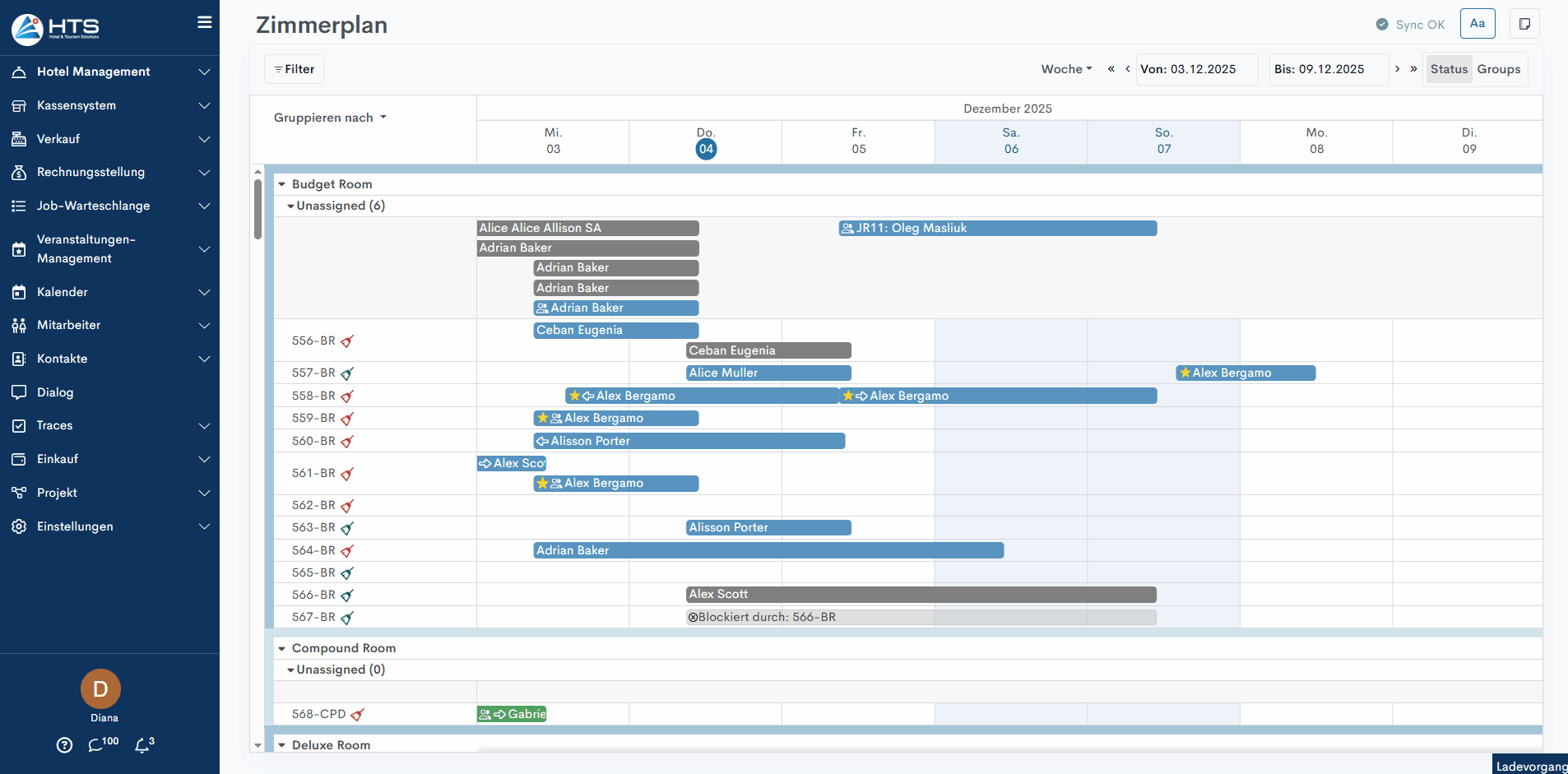Click the Aa font size button
The image size is (1568, 774).
coord(1477,24)
